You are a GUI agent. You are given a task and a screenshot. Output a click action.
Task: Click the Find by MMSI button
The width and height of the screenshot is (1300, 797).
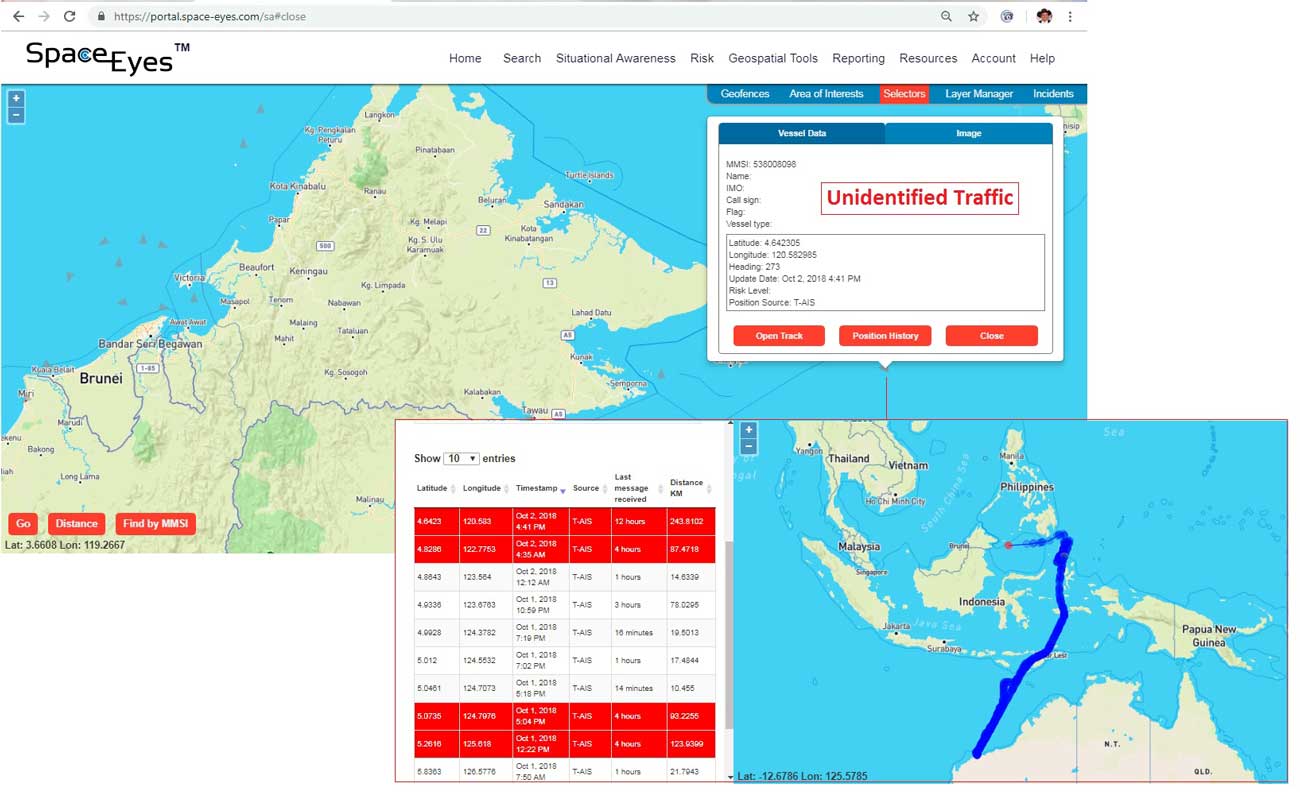[155, 523]
